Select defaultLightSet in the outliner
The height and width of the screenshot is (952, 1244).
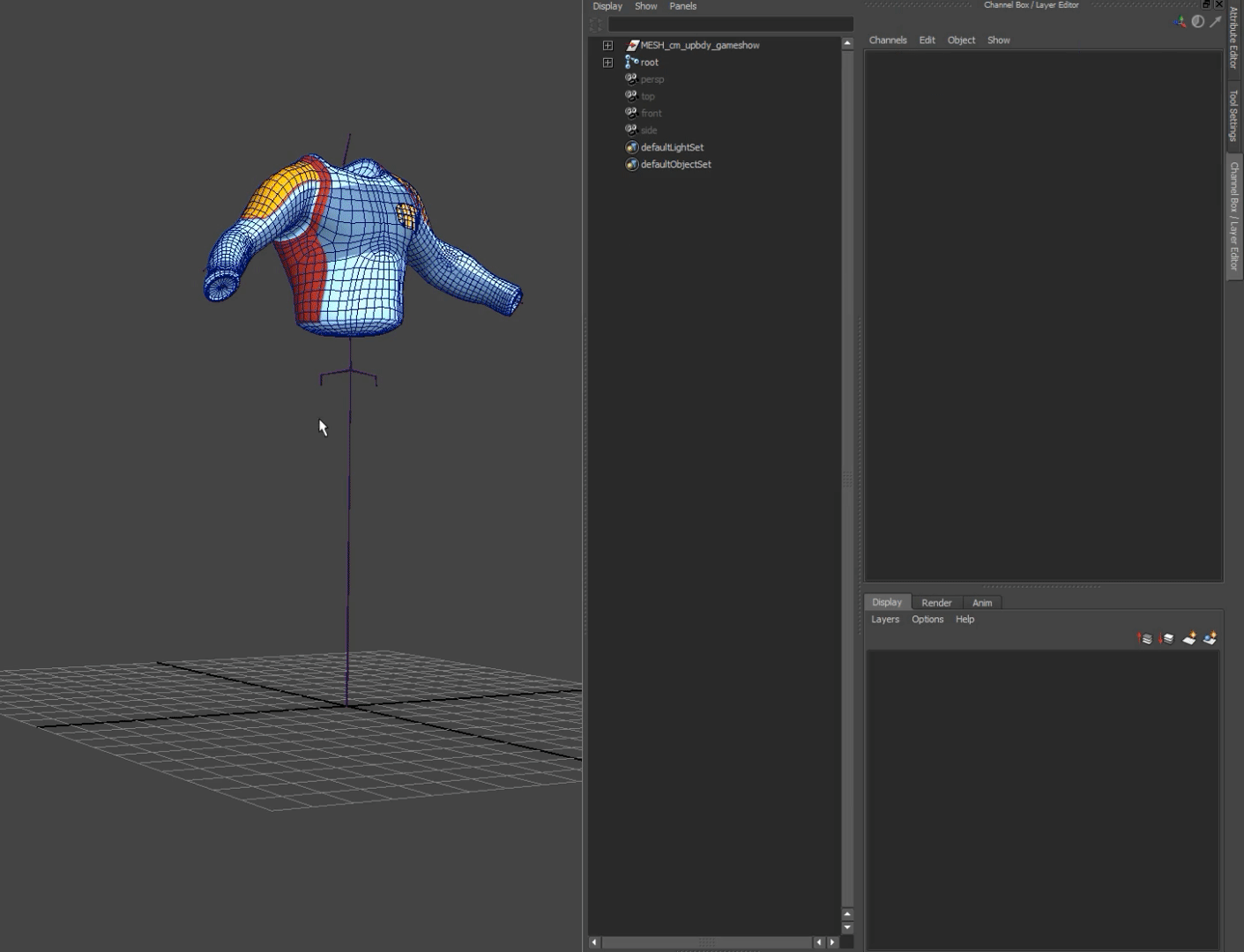coord(672,147)
